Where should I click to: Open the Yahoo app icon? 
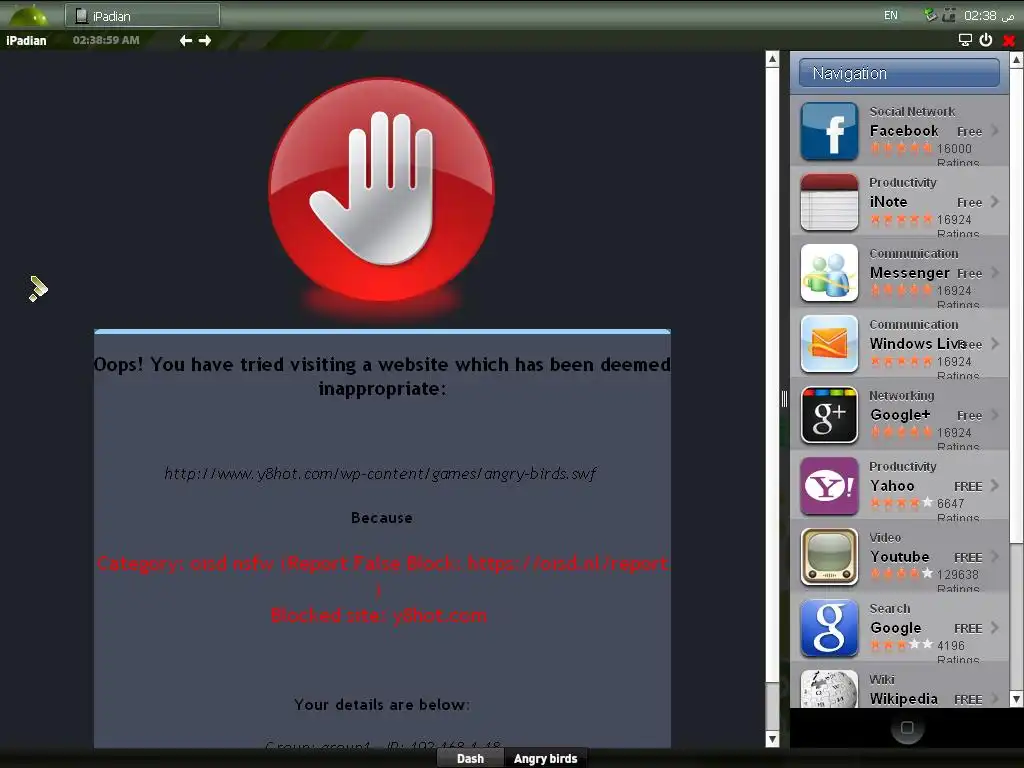829,486
